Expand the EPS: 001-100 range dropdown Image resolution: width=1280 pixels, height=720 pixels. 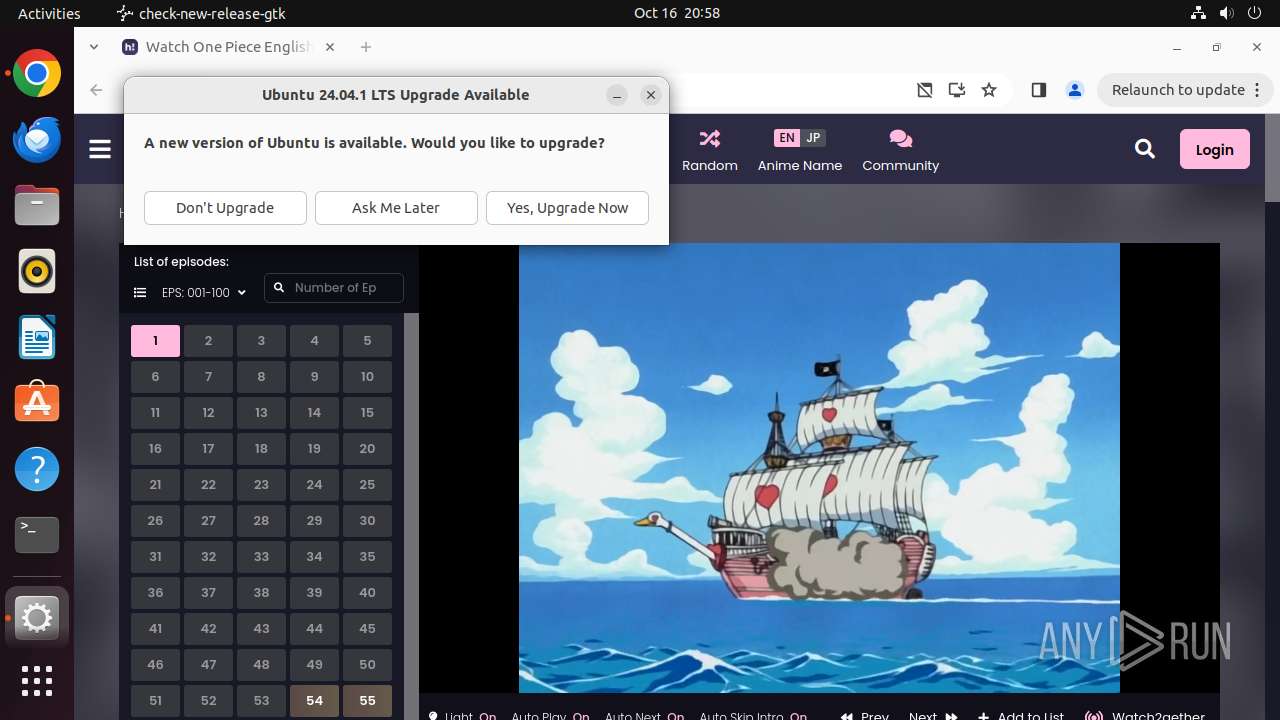tap(204, 293)
